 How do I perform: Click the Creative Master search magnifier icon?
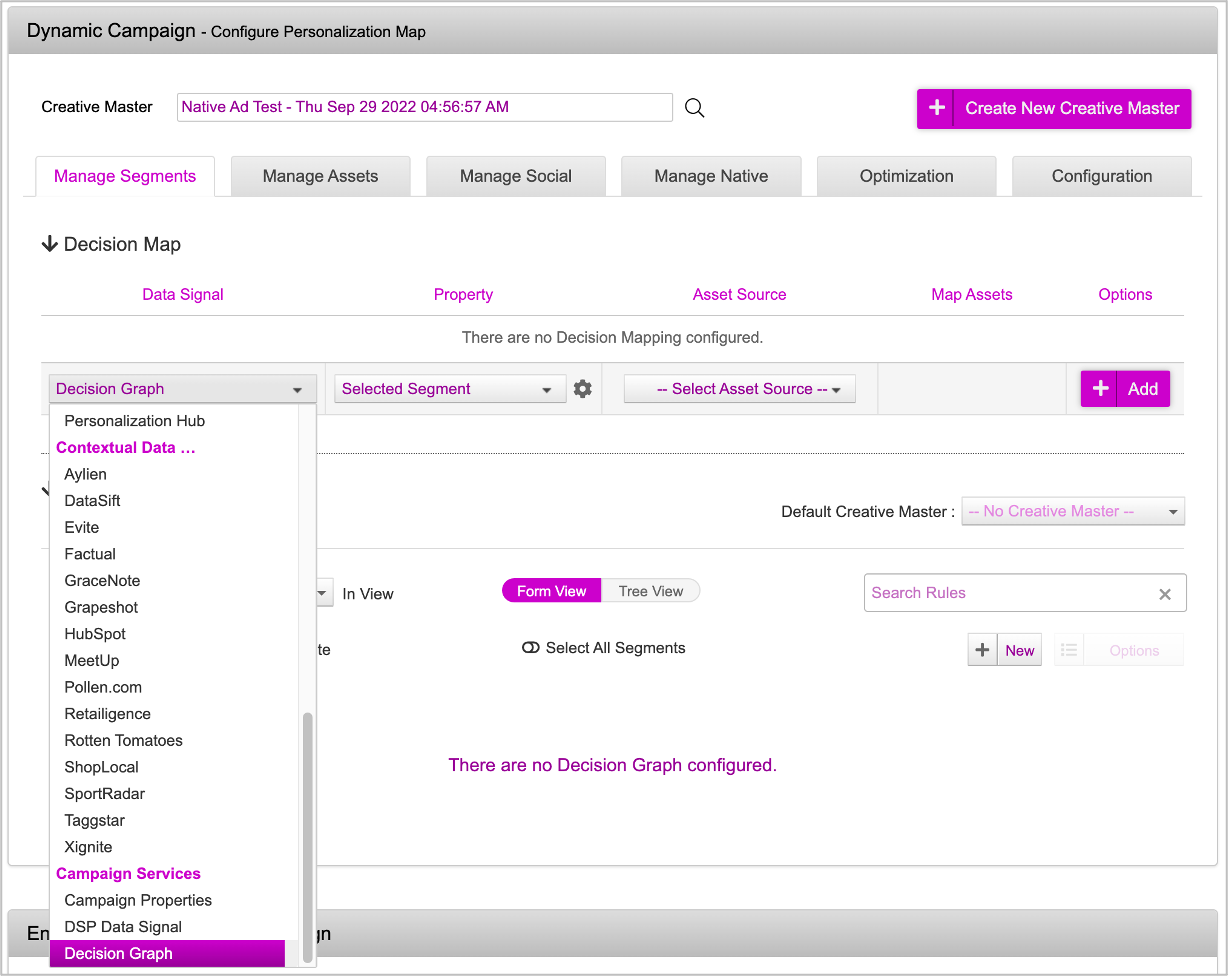pyautogui.click(x=695, y=108)
